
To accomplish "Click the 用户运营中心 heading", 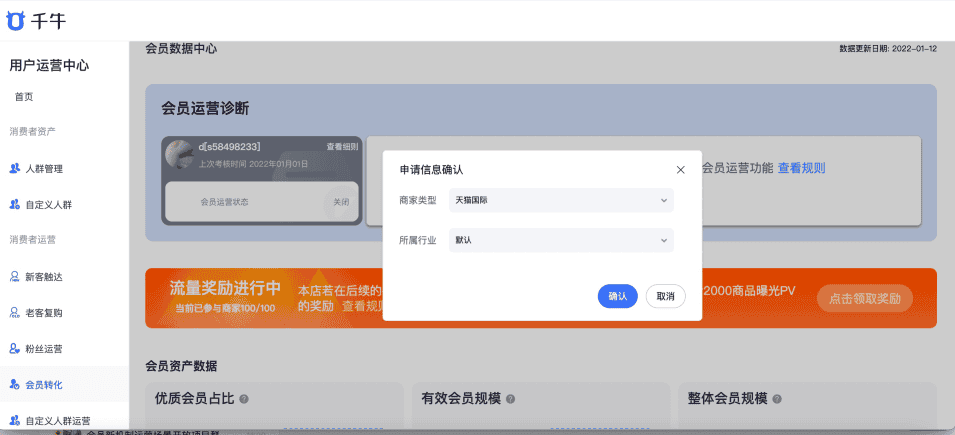I will click(49, 65).
